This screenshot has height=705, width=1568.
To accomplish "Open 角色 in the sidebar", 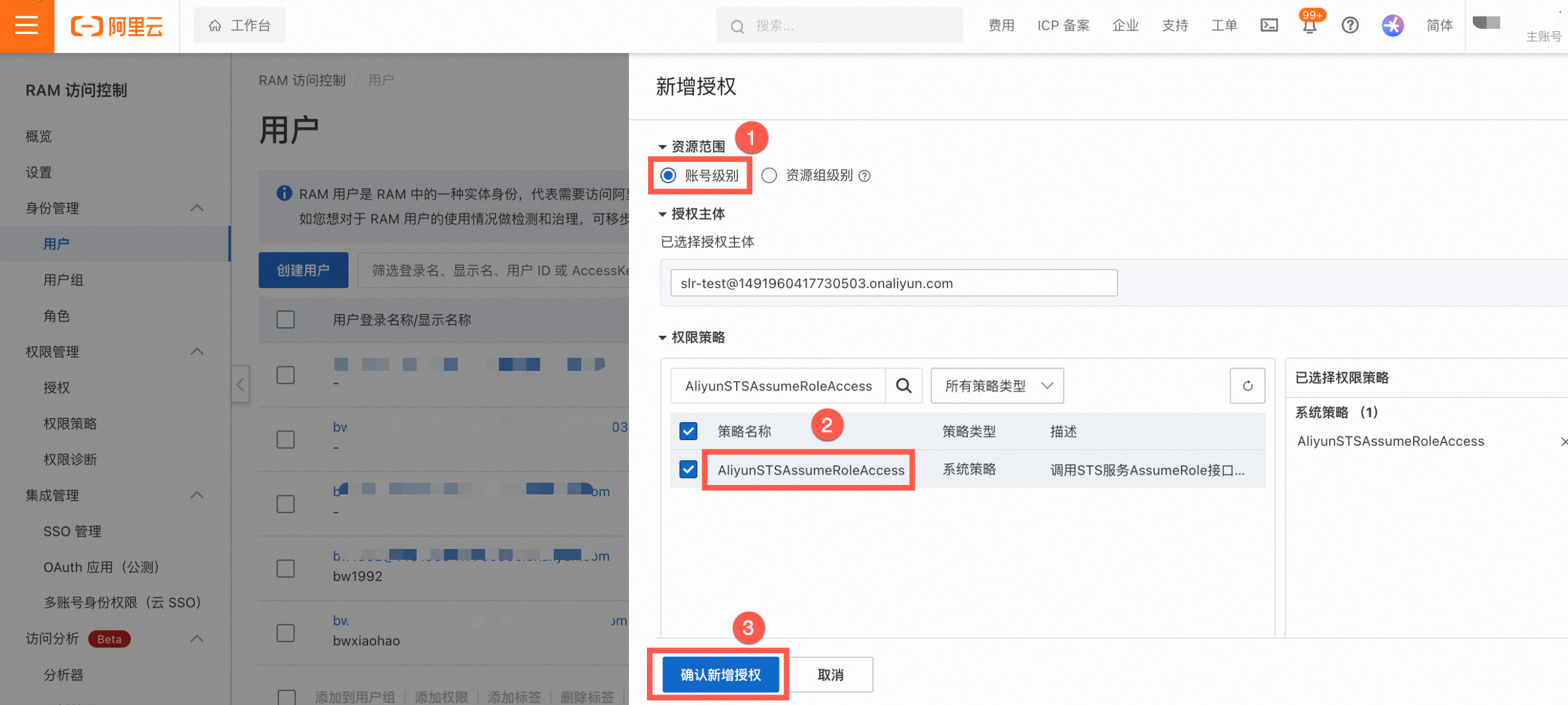I will click(56, 316).
